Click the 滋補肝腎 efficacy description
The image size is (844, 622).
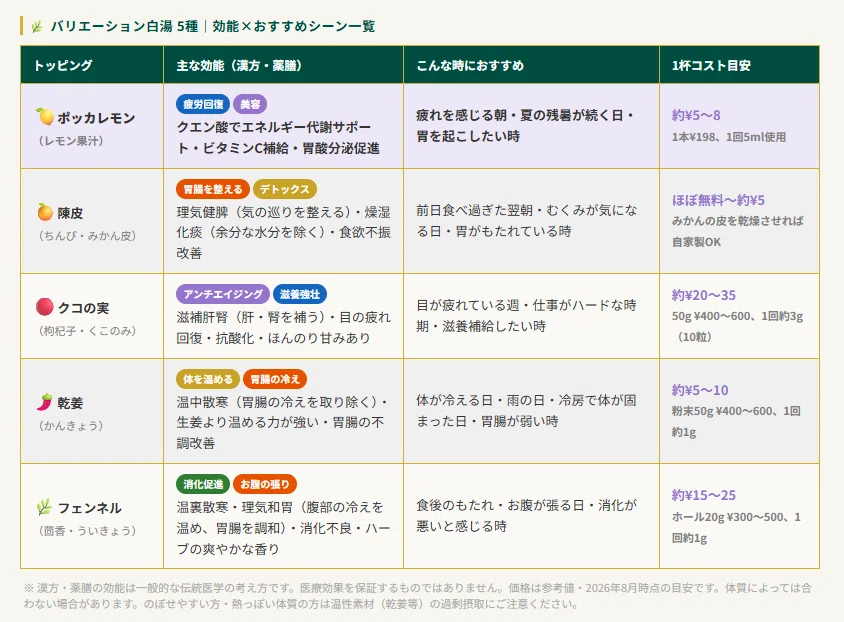click(284, 327)
